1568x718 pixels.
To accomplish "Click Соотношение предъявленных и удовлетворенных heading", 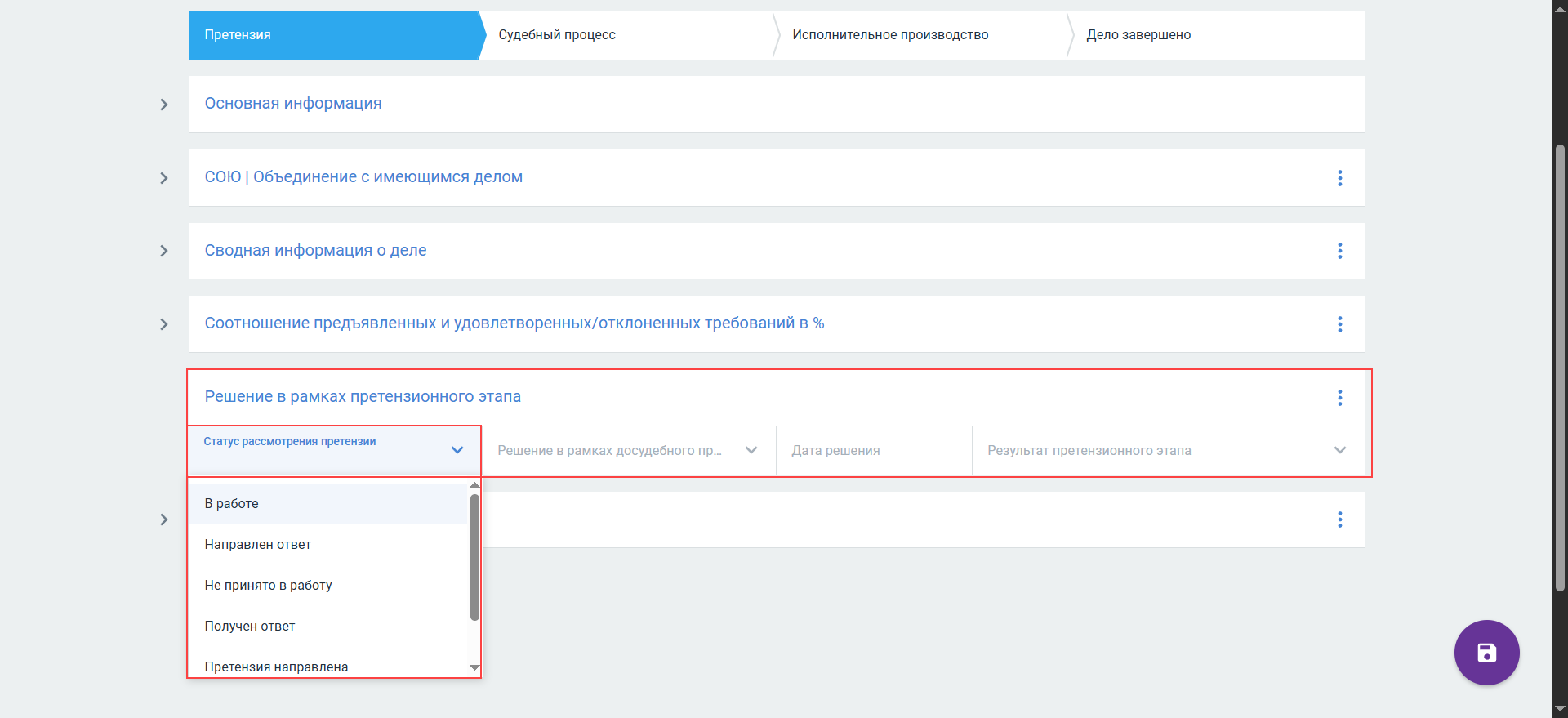I will [514, 323].
